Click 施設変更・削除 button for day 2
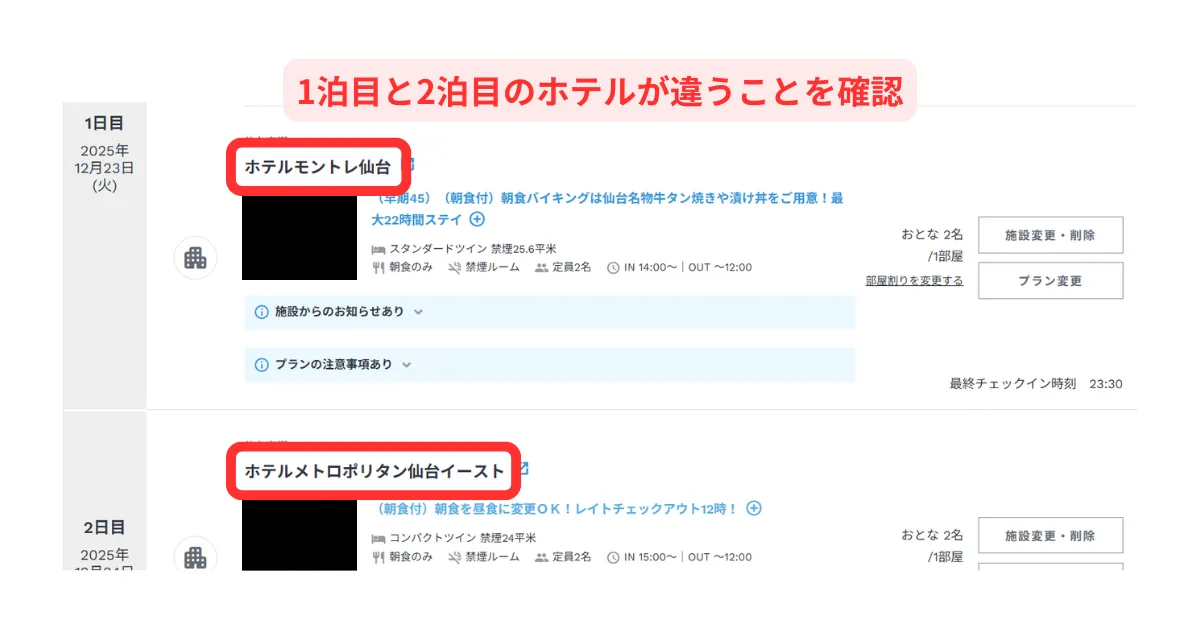The width and height of the screenshot is (1200, 630). tap(1050, 536)
